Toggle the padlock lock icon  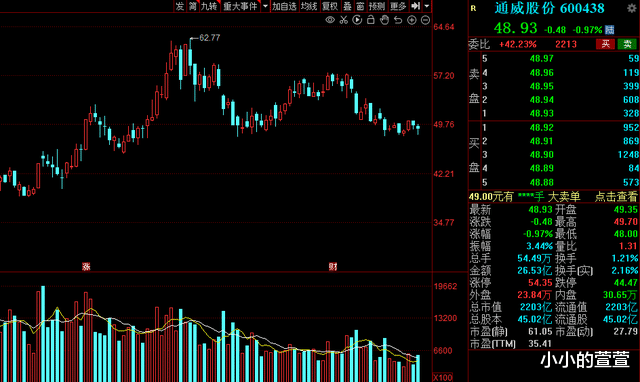click(x=371, y=20)
